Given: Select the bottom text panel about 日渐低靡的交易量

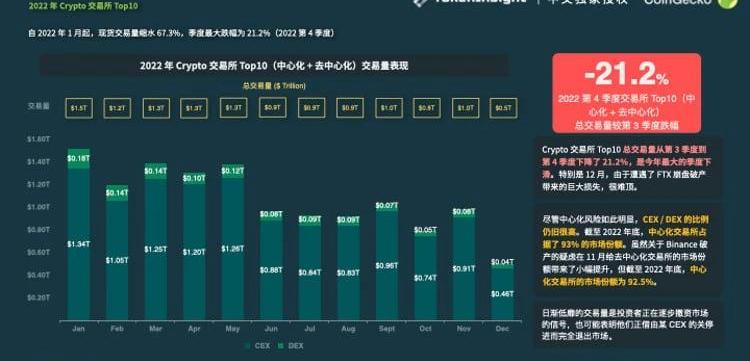Looking at the screenshot, I should (x=629, y=325).
